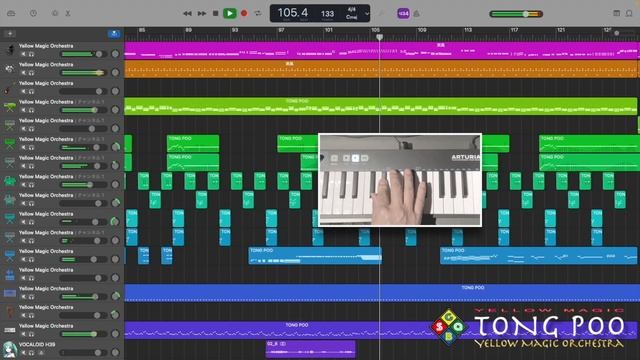
Task: Click the ruler at bar 113
Action: point(468,30)
